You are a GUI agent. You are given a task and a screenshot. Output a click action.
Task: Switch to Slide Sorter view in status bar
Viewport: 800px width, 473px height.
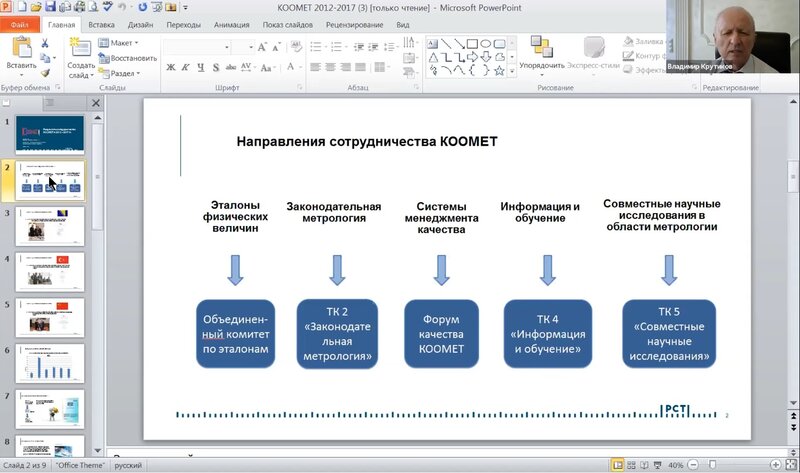click(x=633, y=466)
